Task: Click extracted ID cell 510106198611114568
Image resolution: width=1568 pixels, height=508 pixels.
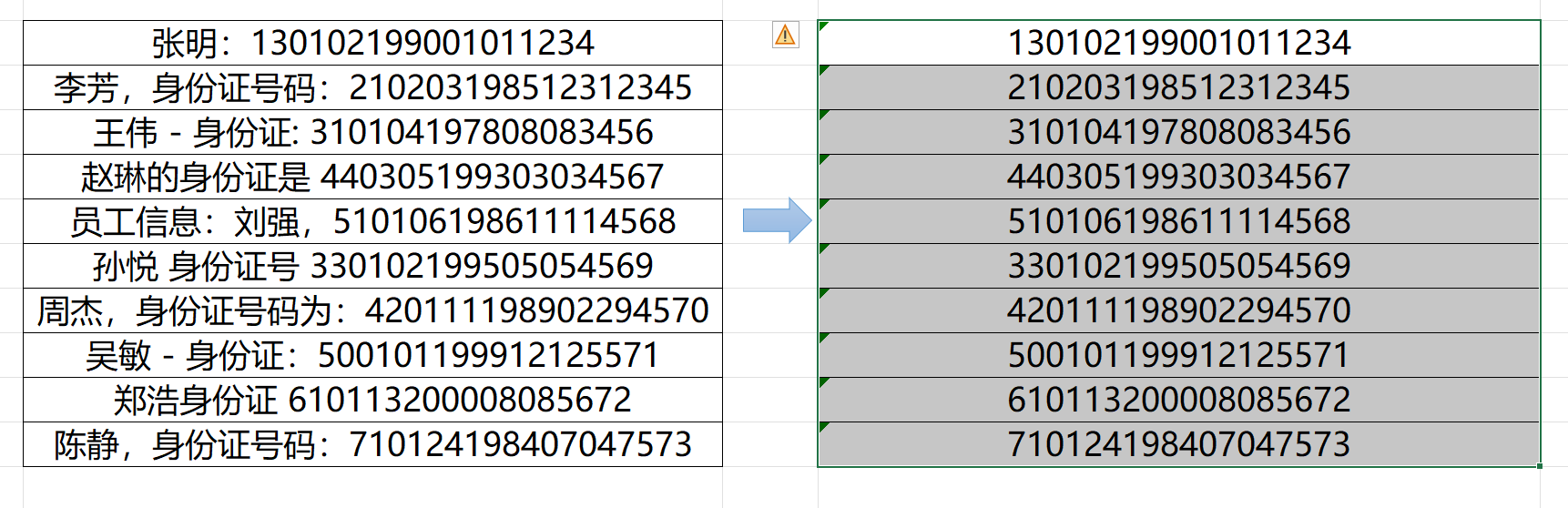Action: [1178, 221]
